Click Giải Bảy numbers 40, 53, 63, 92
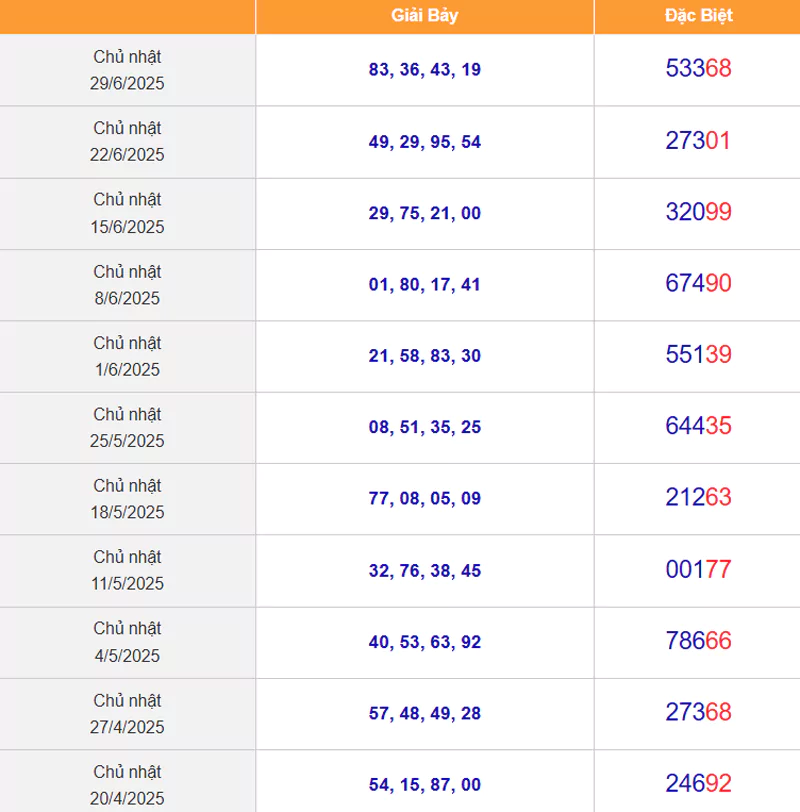 [424, 642]
